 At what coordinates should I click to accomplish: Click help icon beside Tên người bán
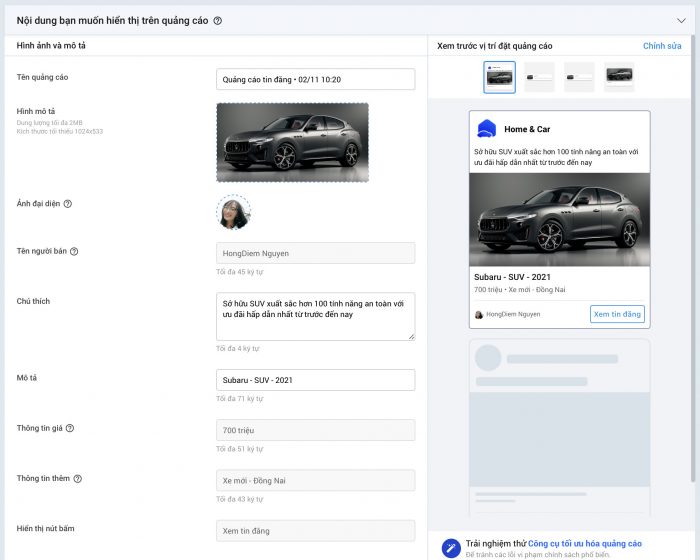(x=74, y=251)
